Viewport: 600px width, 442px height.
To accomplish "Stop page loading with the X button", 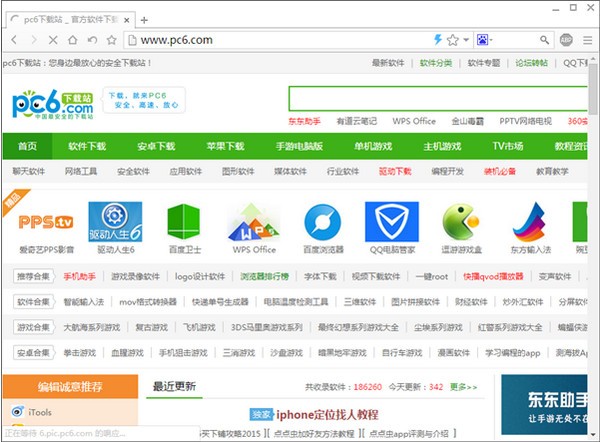I will 51,40.
